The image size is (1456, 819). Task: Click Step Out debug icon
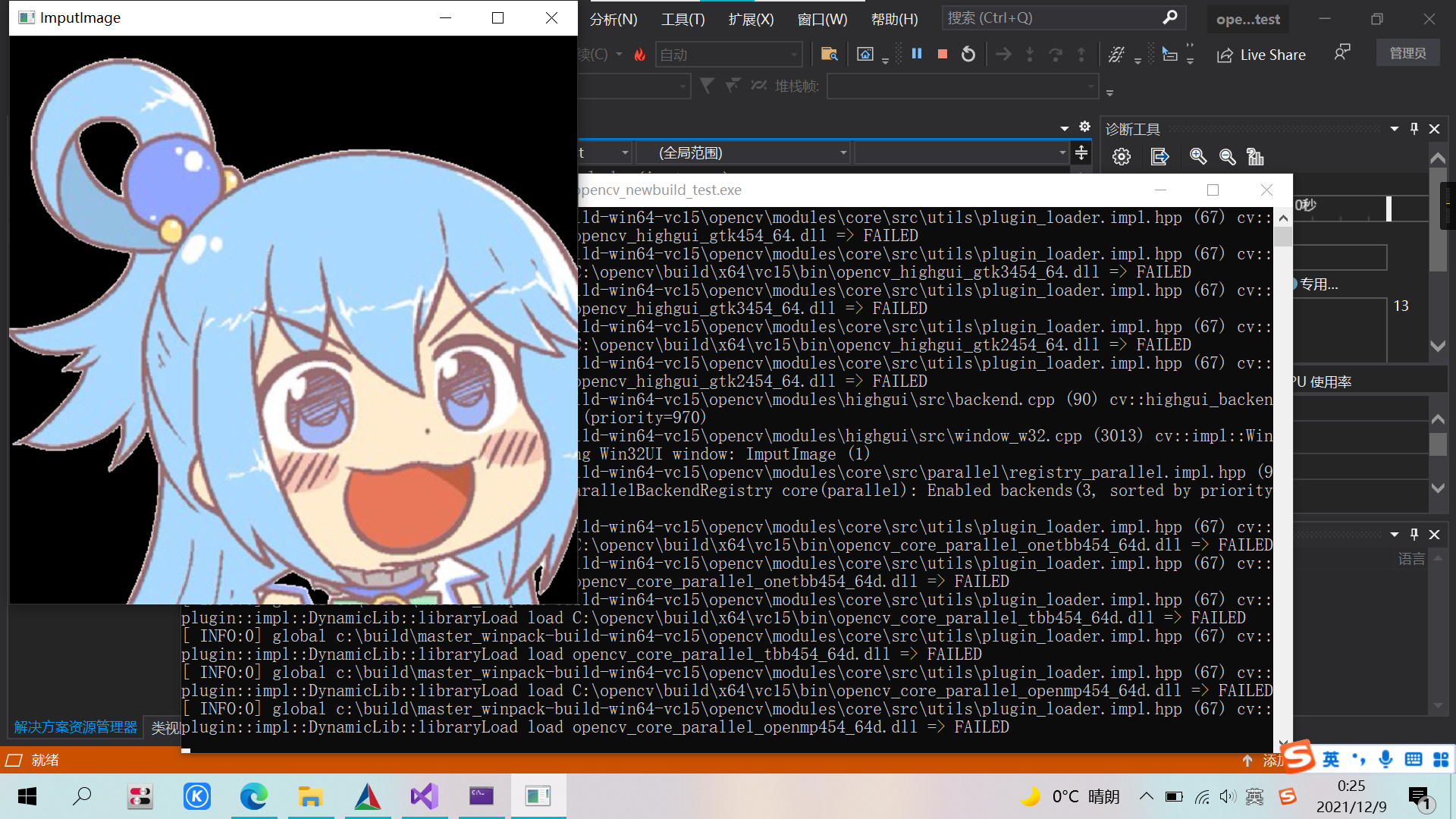[1081, 54]
